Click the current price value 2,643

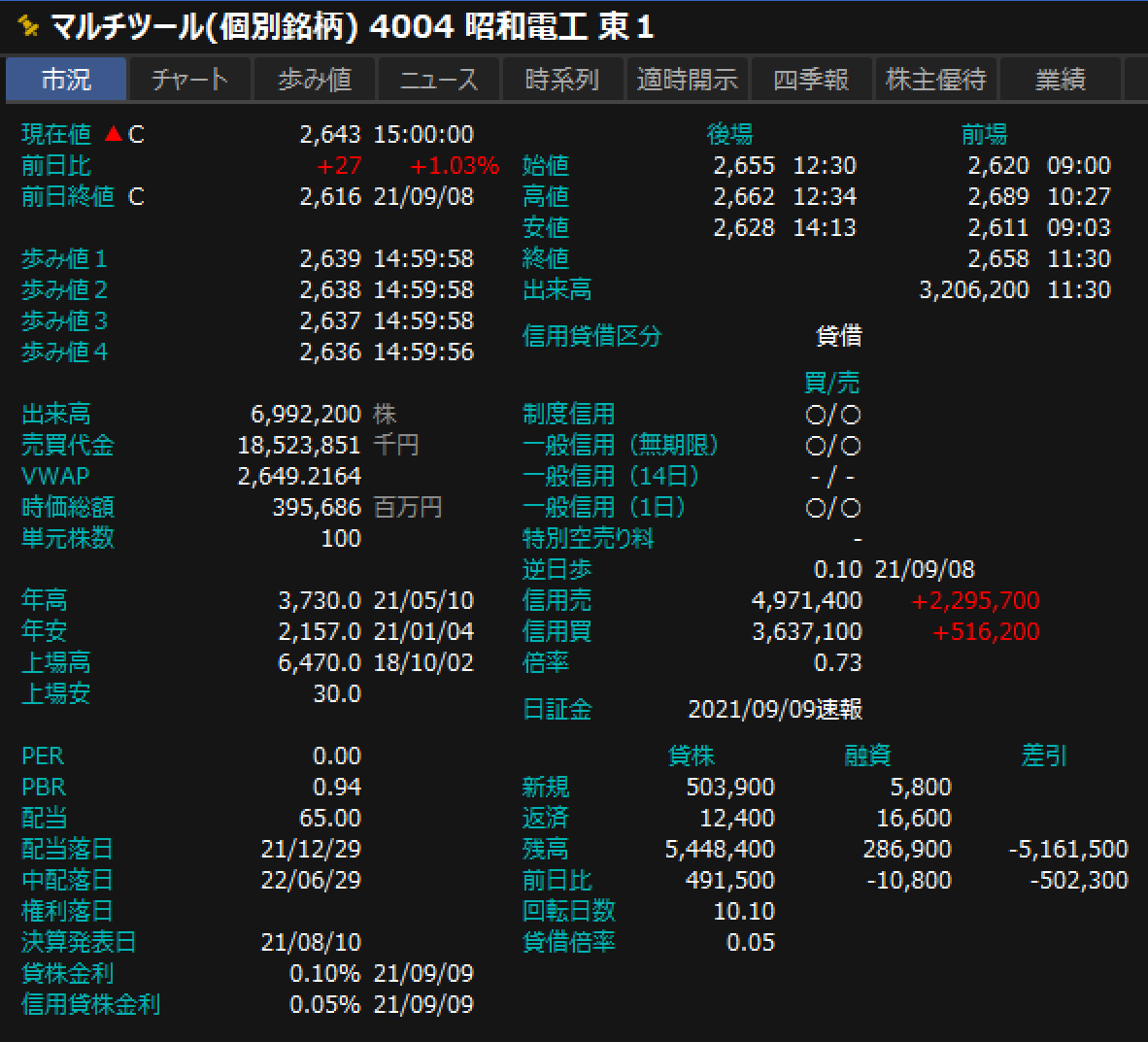330,135
